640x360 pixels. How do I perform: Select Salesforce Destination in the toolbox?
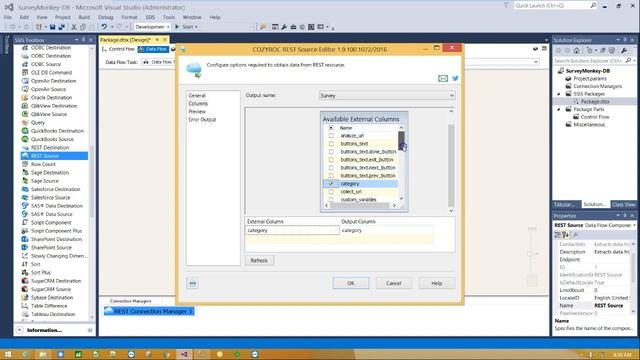click(56, 189)
